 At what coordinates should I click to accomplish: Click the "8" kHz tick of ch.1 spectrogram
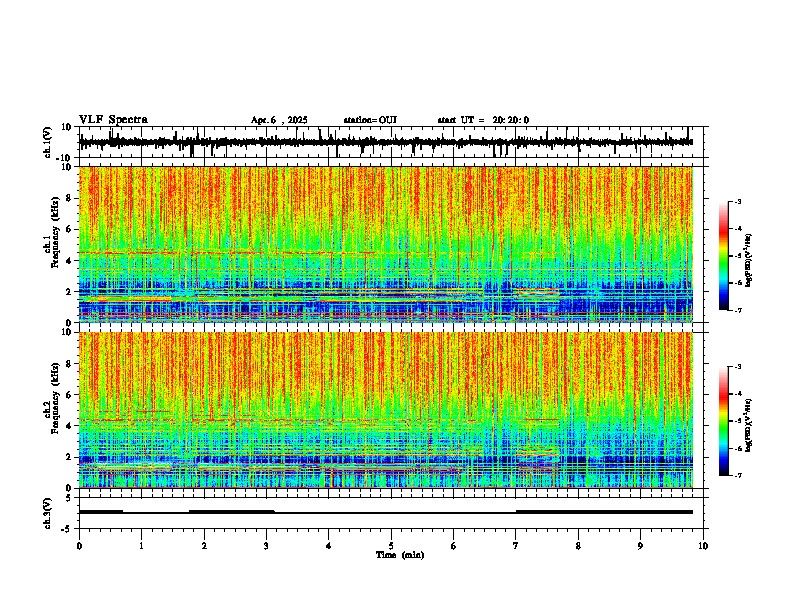coord(69,198)
